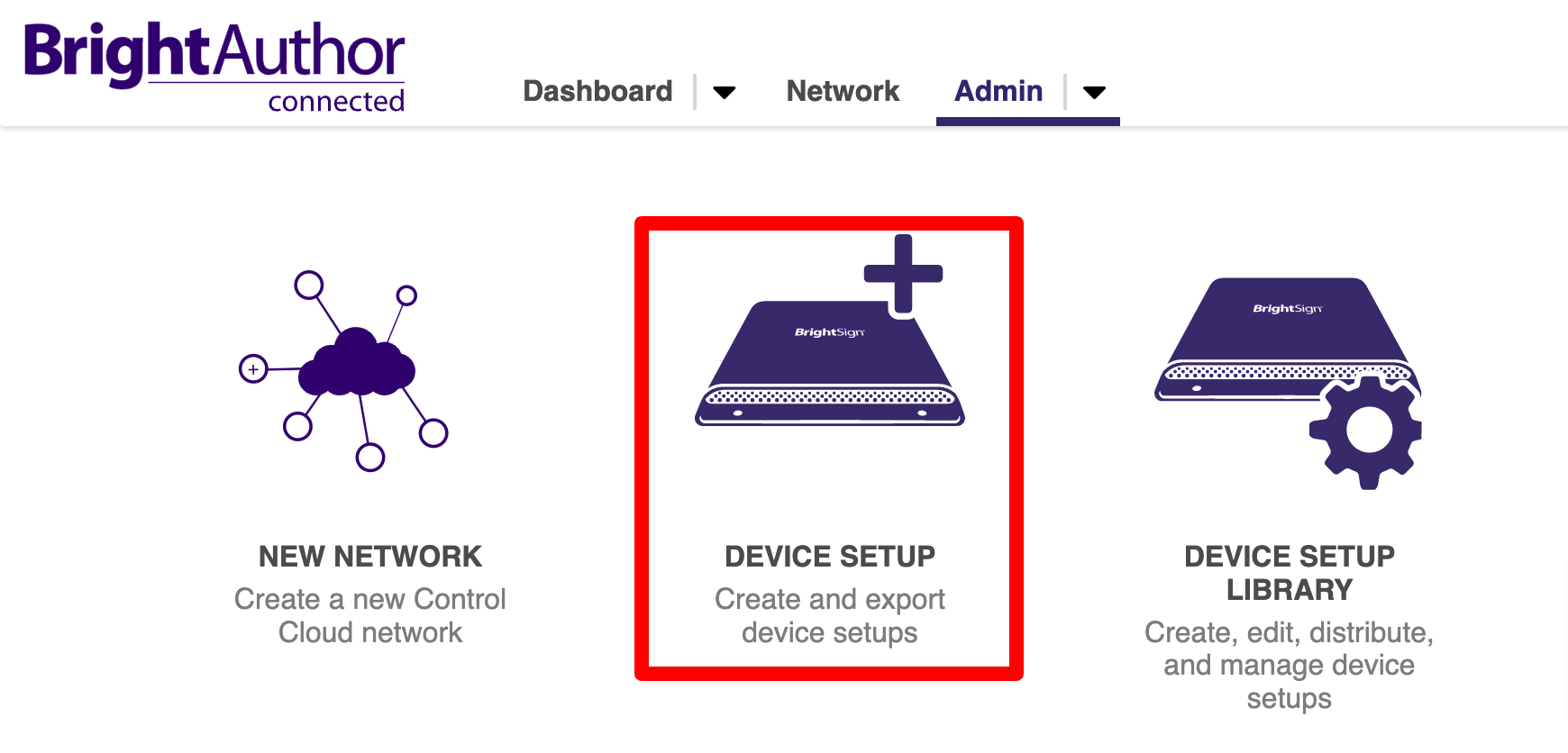The height and width of the screenshot is (753, 1568).
Task: Open the NEW NETWORK heading
Action: point(370,557)
